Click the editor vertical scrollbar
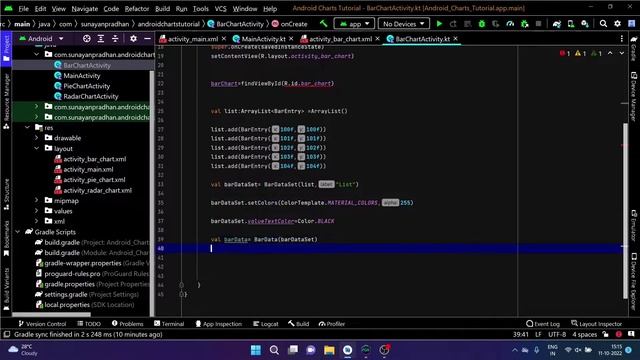The width and height of the screenshot is (640, 360). 625,210
